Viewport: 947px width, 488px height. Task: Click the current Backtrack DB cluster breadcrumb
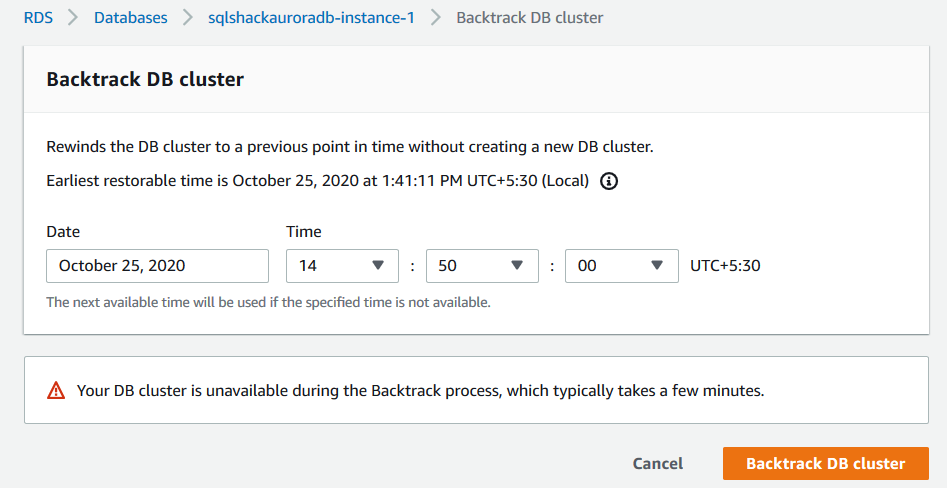click(529, 18)
